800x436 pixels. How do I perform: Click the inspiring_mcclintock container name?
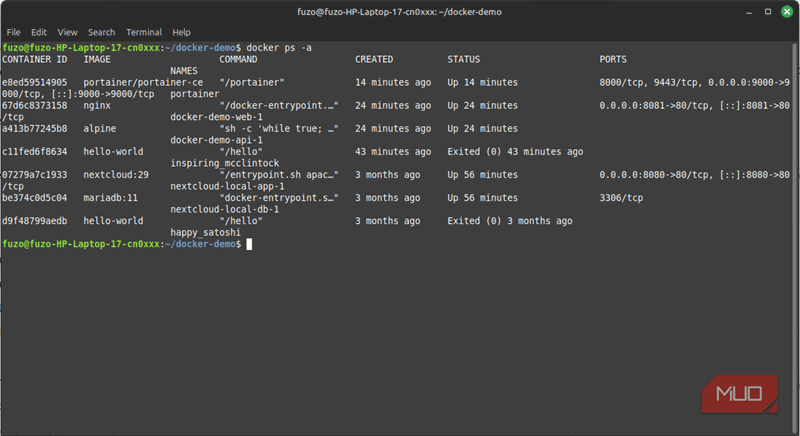(x=224, y=163)
